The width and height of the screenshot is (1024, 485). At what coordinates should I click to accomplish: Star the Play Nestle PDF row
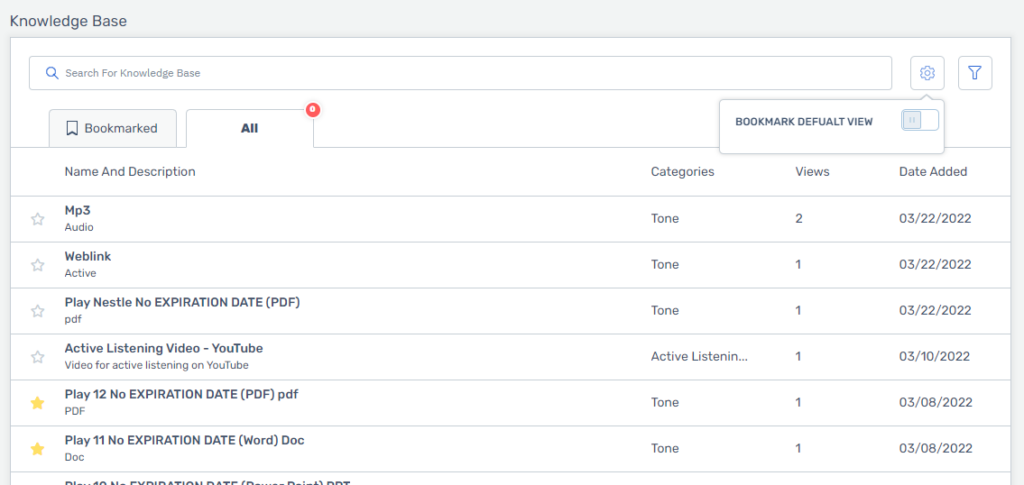click(x=38, y=311)
